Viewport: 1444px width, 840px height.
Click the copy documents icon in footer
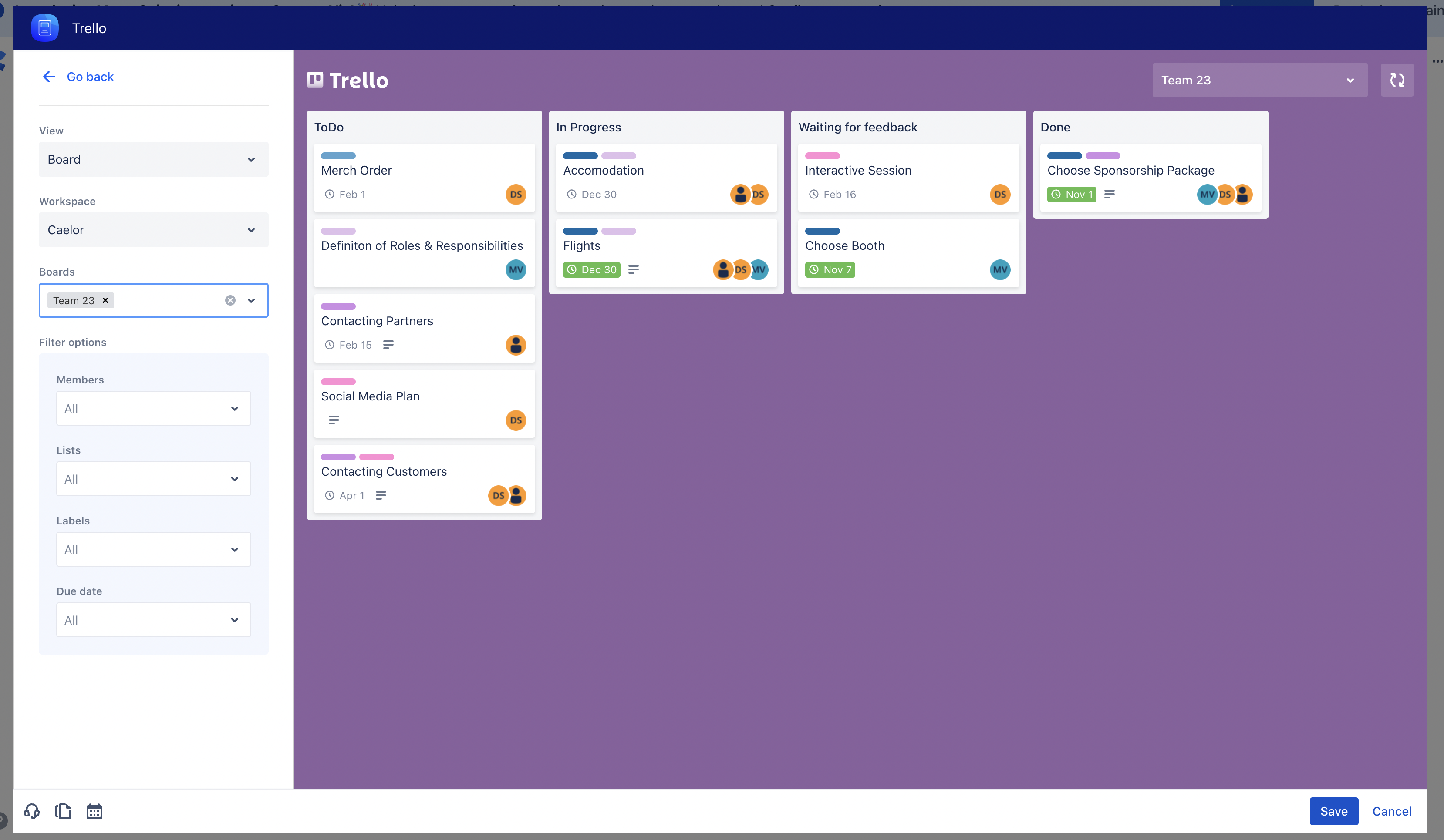tap(63, 811)
